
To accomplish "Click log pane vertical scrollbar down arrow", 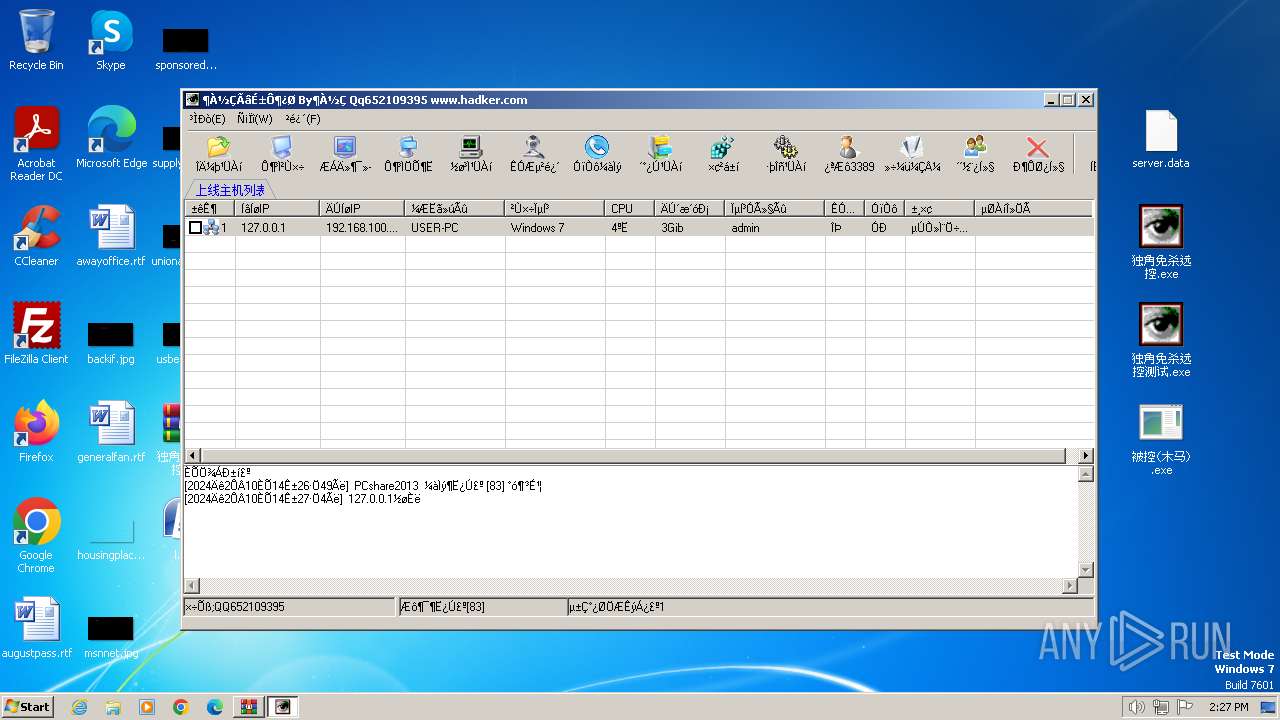I will tap(1085, 569).
